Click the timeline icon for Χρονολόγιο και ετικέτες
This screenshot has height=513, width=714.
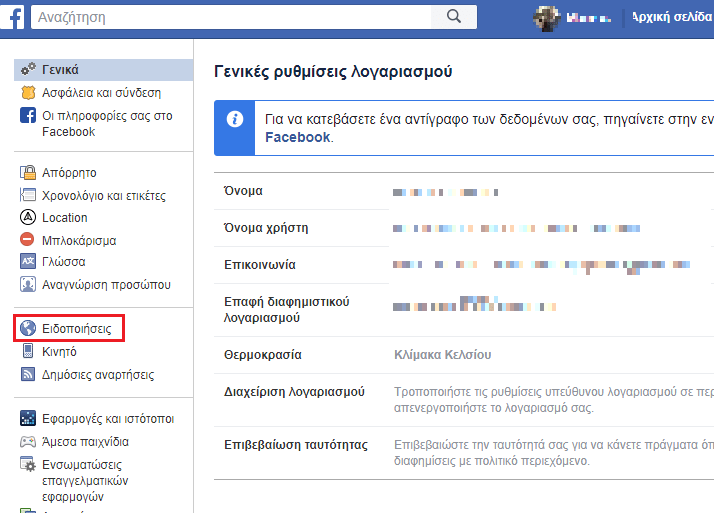point(28,195)
